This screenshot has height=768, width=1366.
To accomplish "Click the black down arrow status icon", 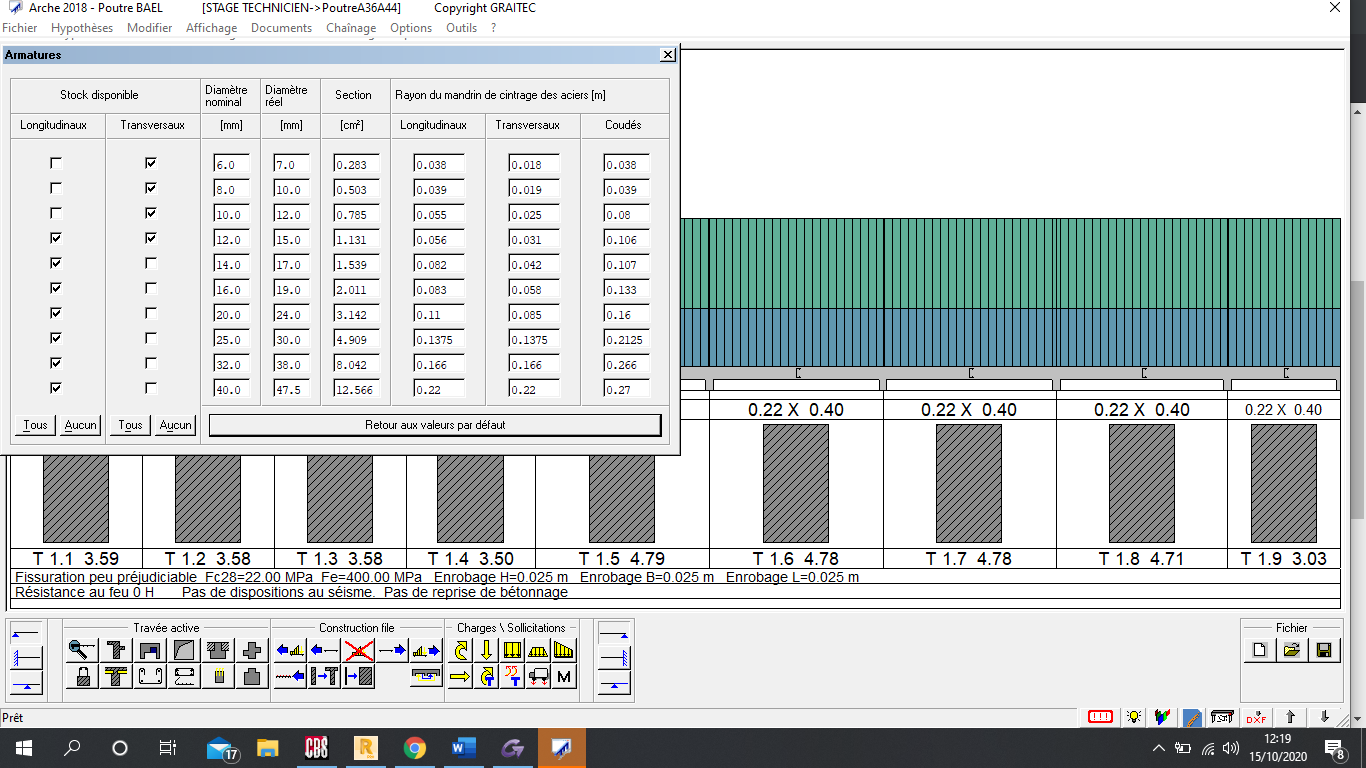I will pyautogui.click(x=1325, y=717).
